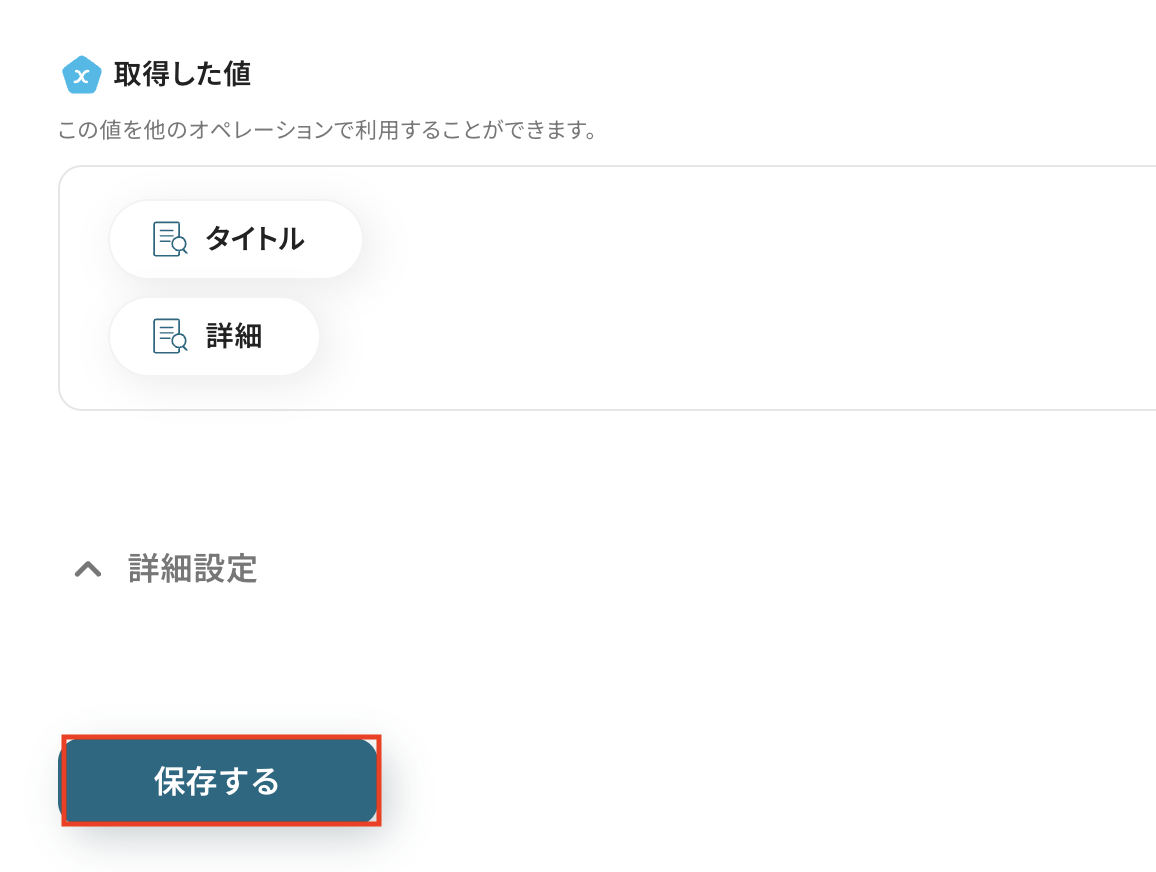This screenshot has height=872, width=1156.
Task: Click the magnifier glyph on 詳細 icon
Action: pos(179,343)
